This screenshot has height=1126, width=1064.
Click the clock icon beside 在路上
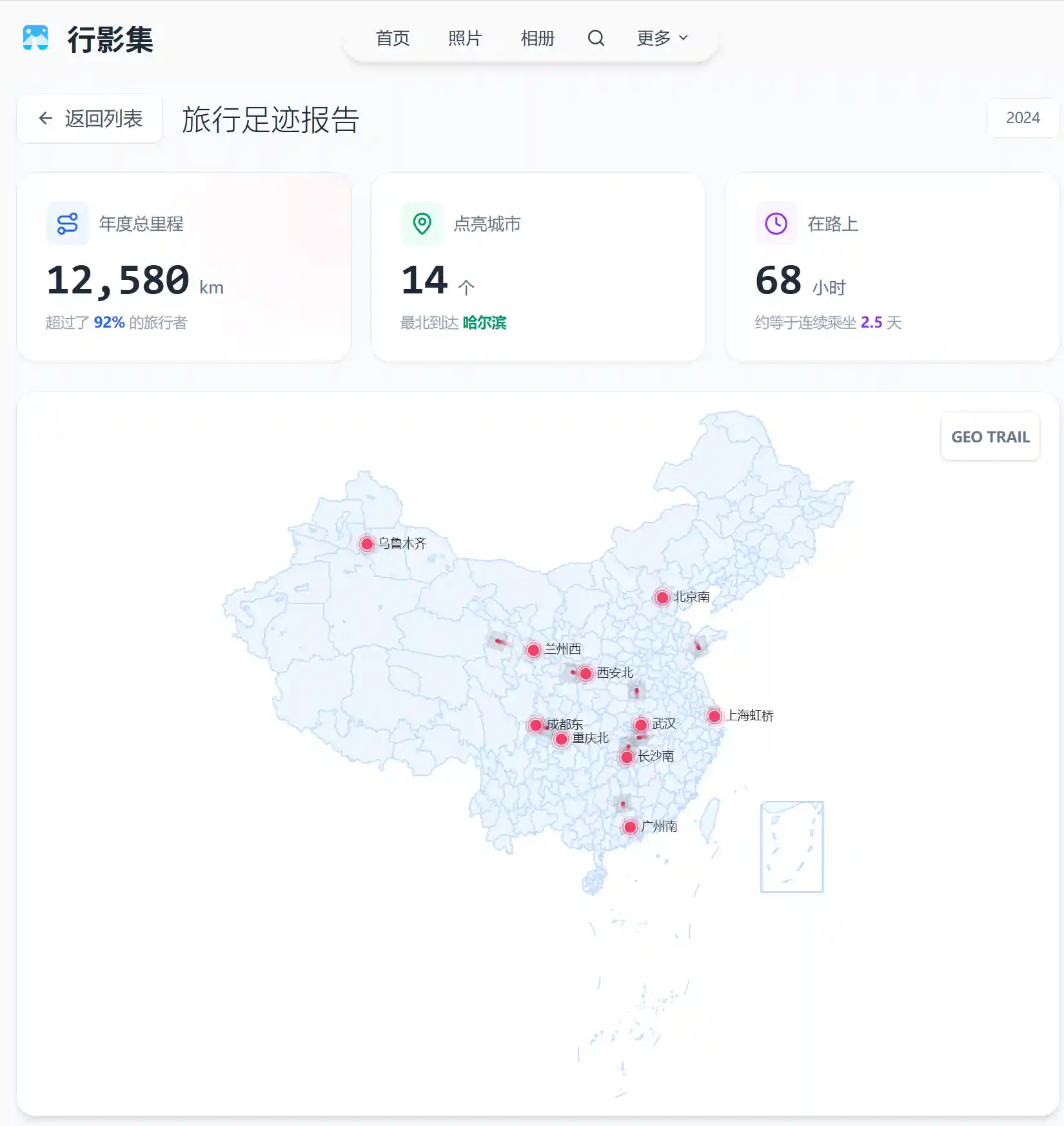point(776,224)
